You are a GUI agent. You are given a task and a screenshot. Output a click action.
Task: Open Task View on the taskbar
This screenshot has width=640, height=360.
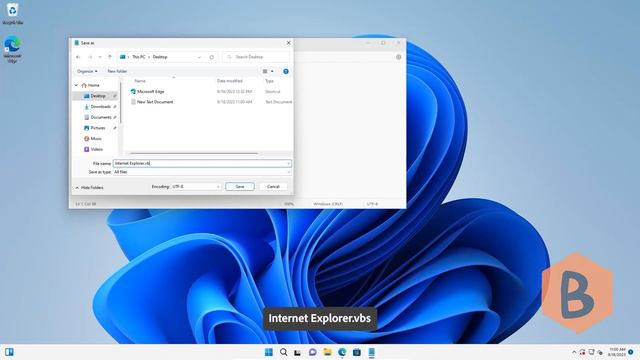[x=298, y=352]
